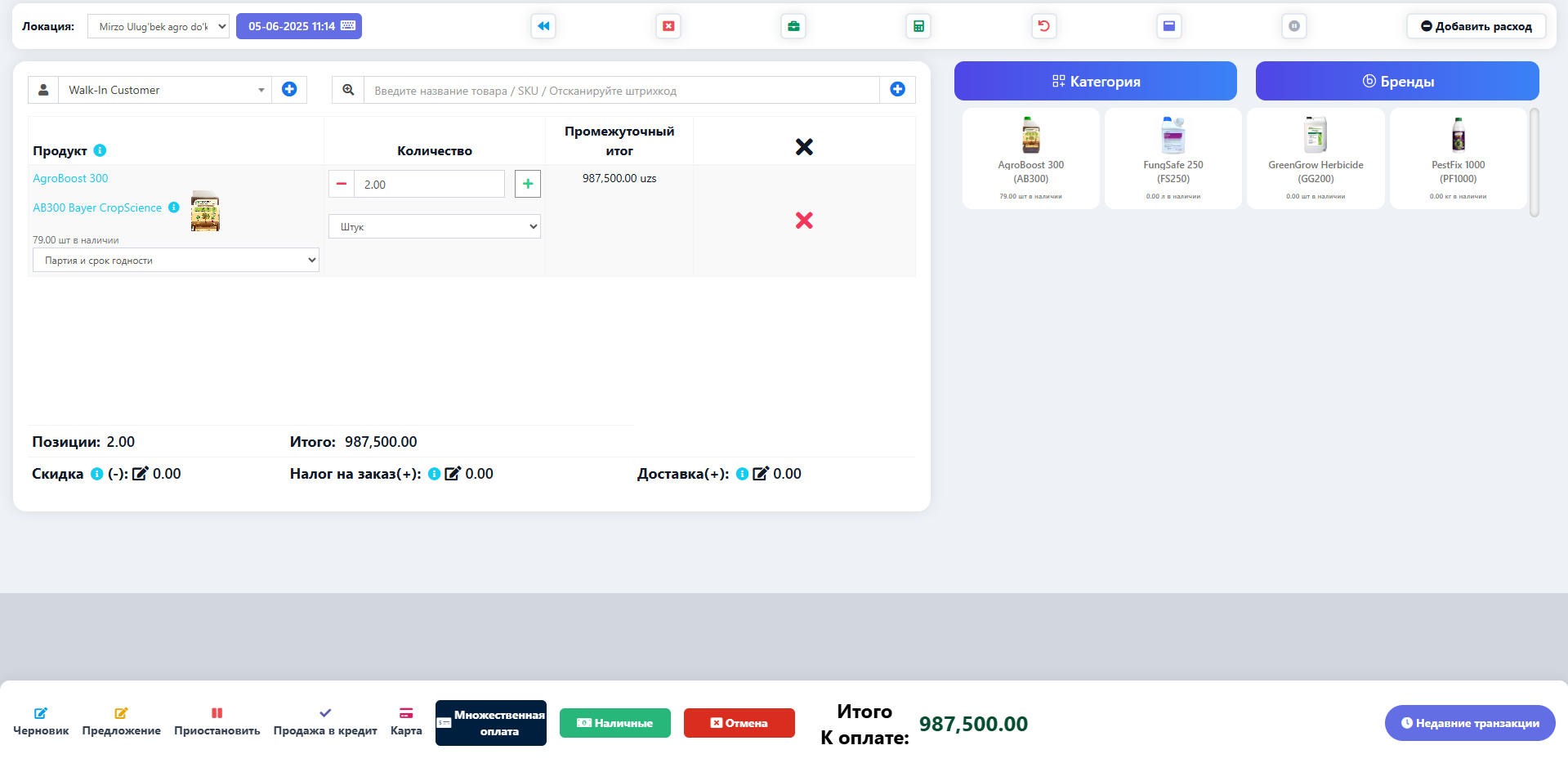Click the plus icon to add new customer
Screen dimensions: 1568x772
(289, 90)
